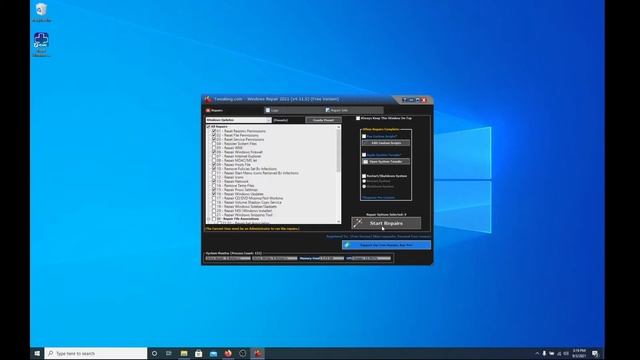Open the Windows Start menu
Image resolution: width=640 pixels, height=360 pixels.
pyautogui.click(x=37, y=353)
